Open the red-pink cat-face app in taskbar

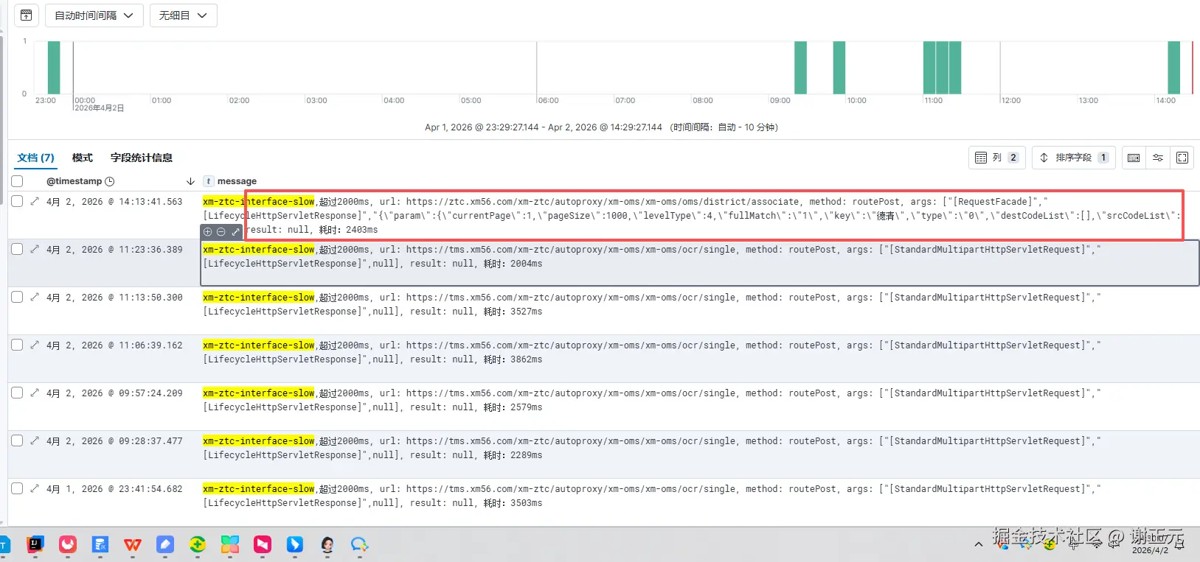point(68,545)
